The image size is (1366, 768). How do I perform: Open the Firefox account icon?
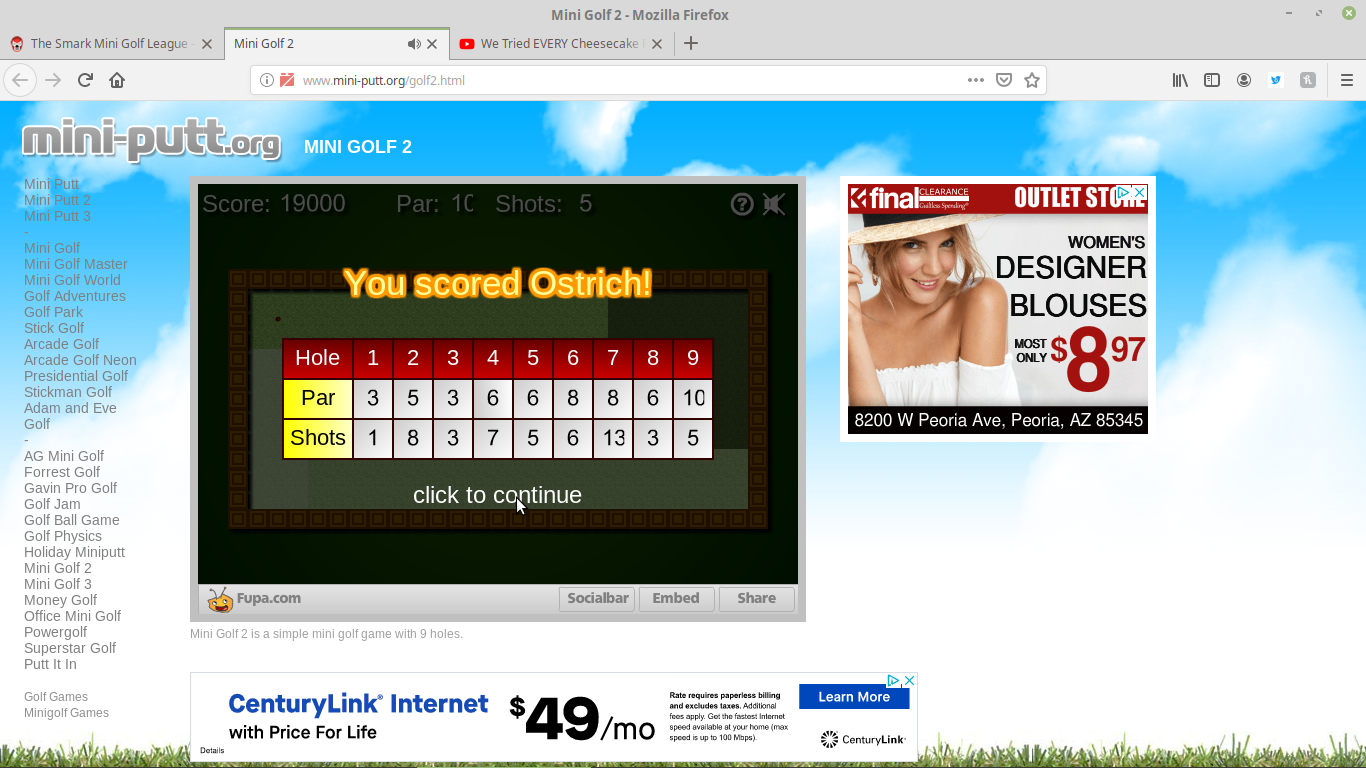tap(1244, 80)
